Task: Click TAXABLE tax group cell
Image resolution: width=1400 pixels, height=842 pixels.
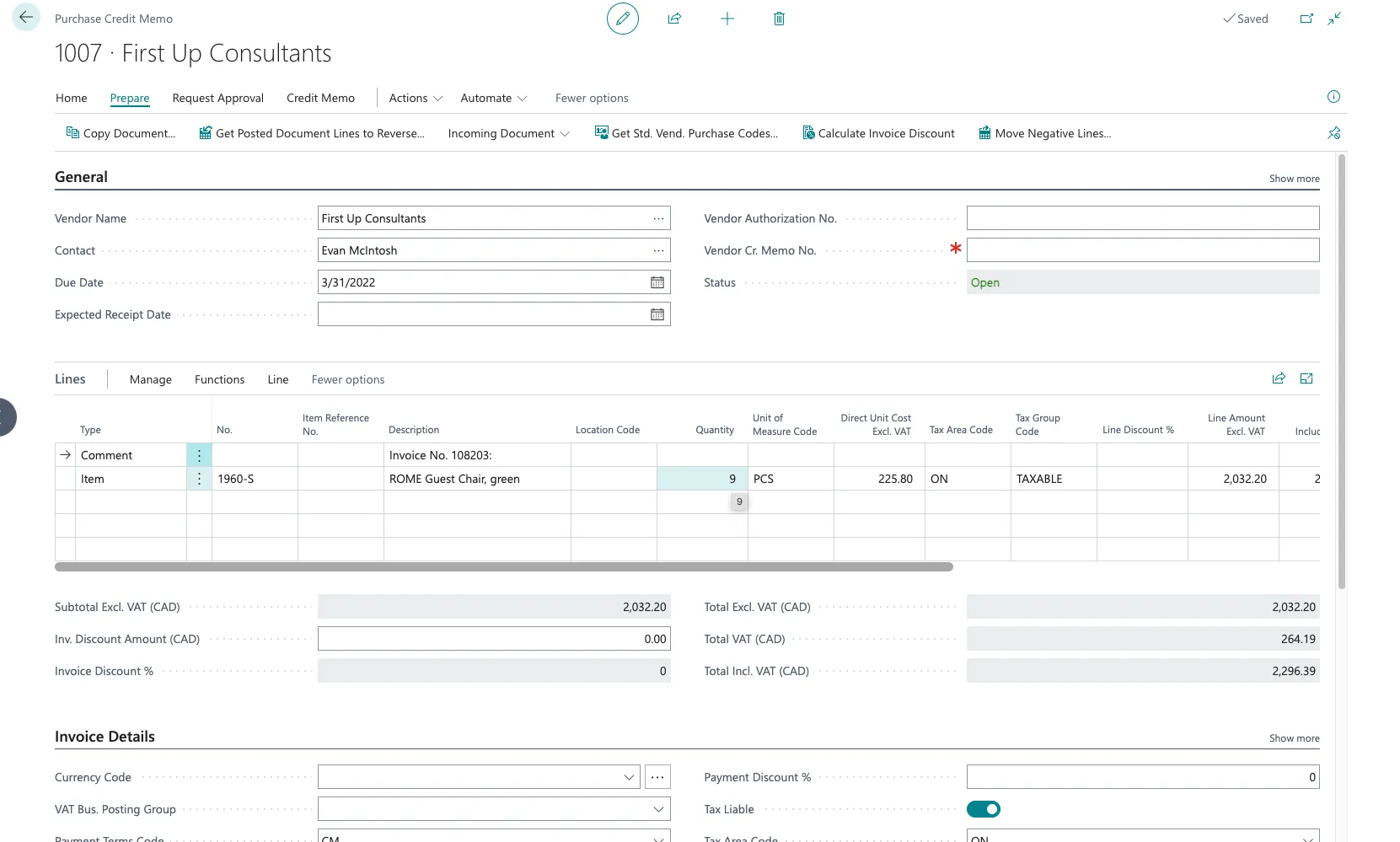Action: (1054, 479)
